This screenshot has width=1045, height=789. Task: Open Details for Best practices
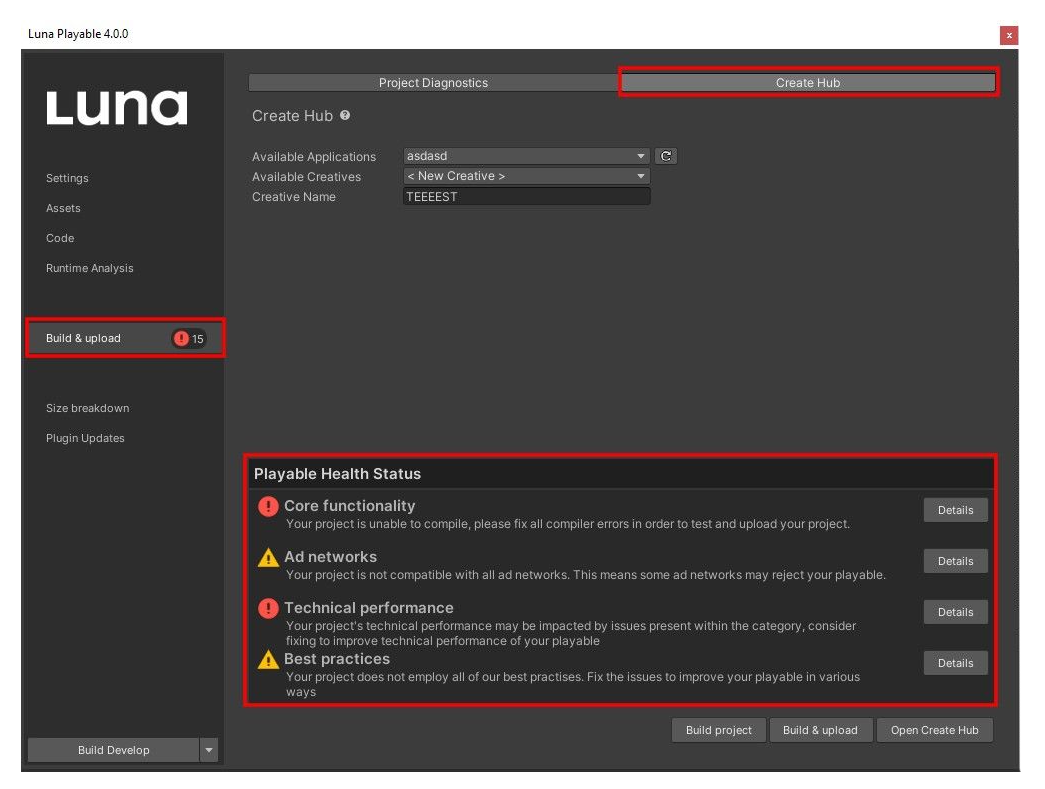tap(956, 663)
